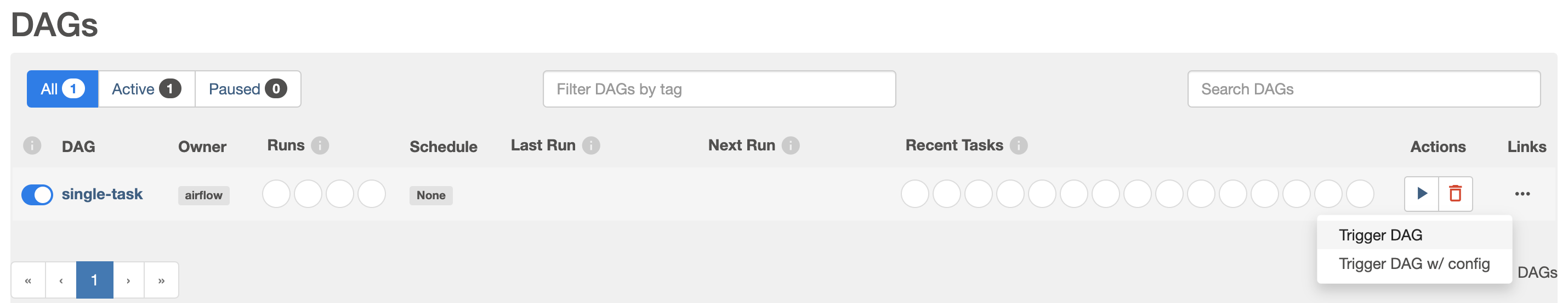Choose Trigger DAG w/ config option
Screen dimensions: 1568x303
point(1414,264)
